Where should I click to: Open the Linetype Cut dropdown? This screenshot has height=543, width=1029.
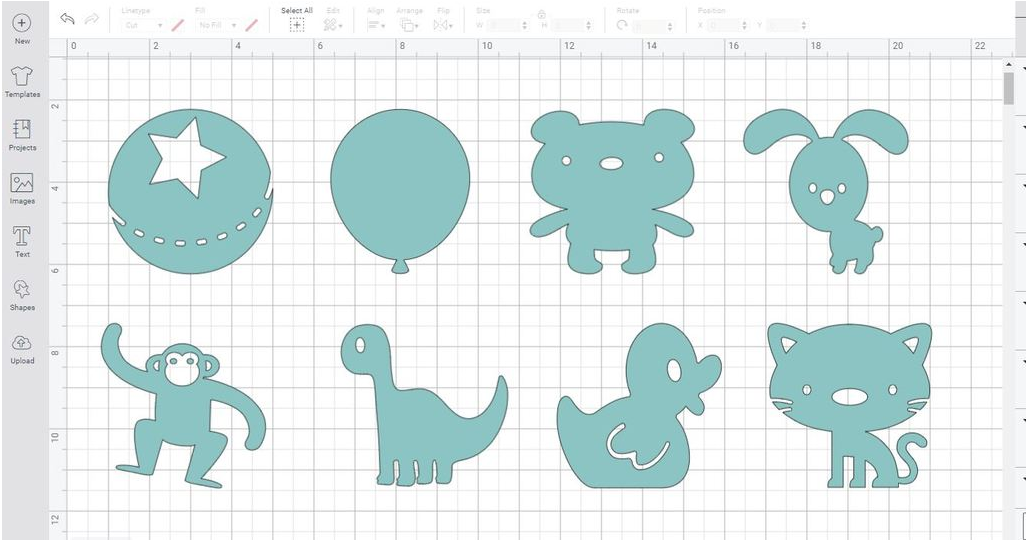pos(142,25)
